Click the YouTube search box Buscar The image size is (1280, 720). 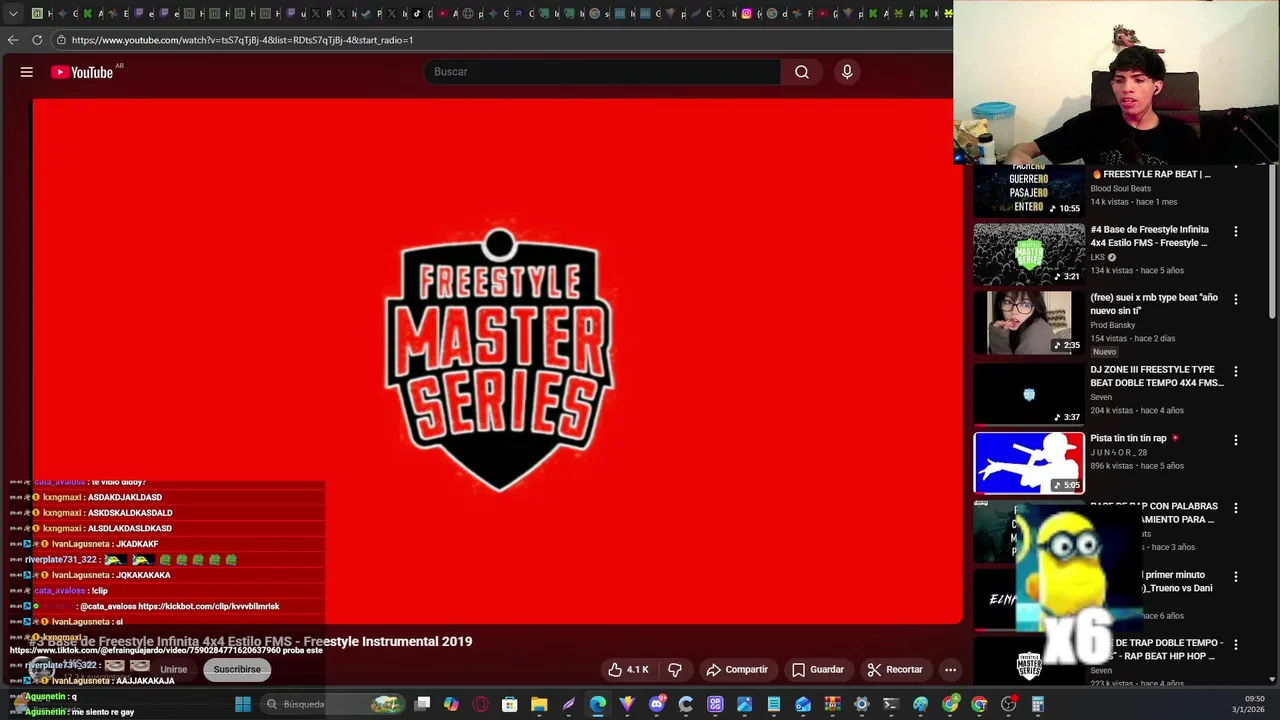tap(603, 72)
